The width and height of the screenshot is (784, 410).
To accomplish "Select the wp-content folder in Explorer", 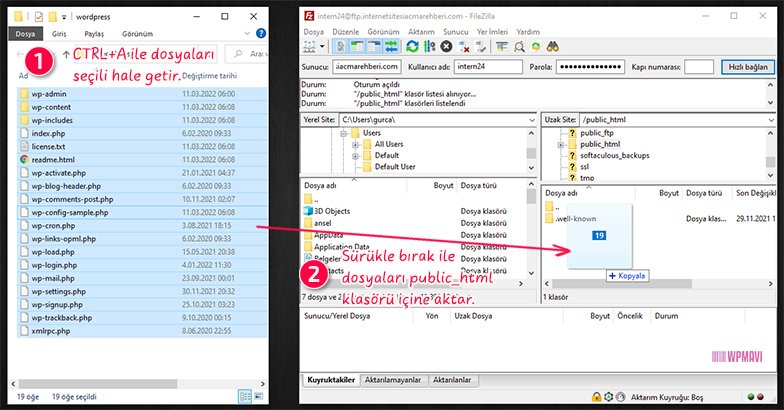I will 142,107.
